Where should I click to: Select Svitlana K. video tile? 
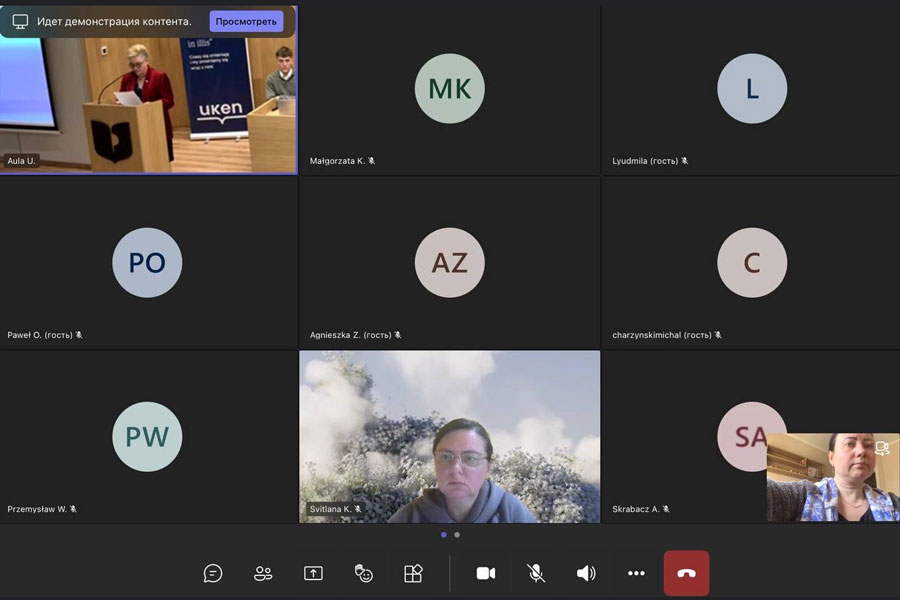(449, 436)
